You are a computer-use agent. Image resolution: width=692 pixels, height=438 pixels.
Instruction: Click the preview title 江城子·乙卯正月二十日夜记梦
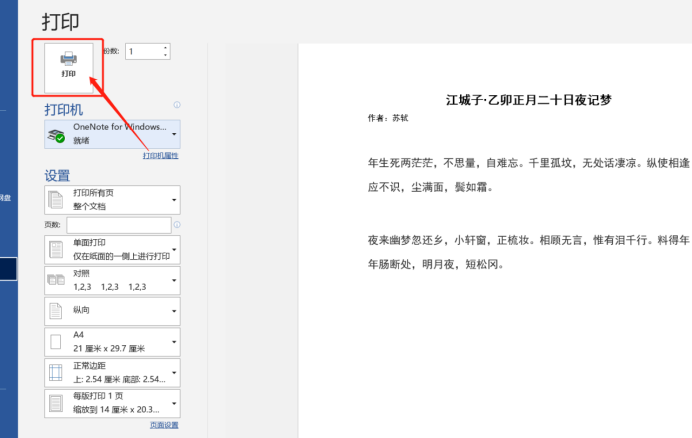pos(529,100)
